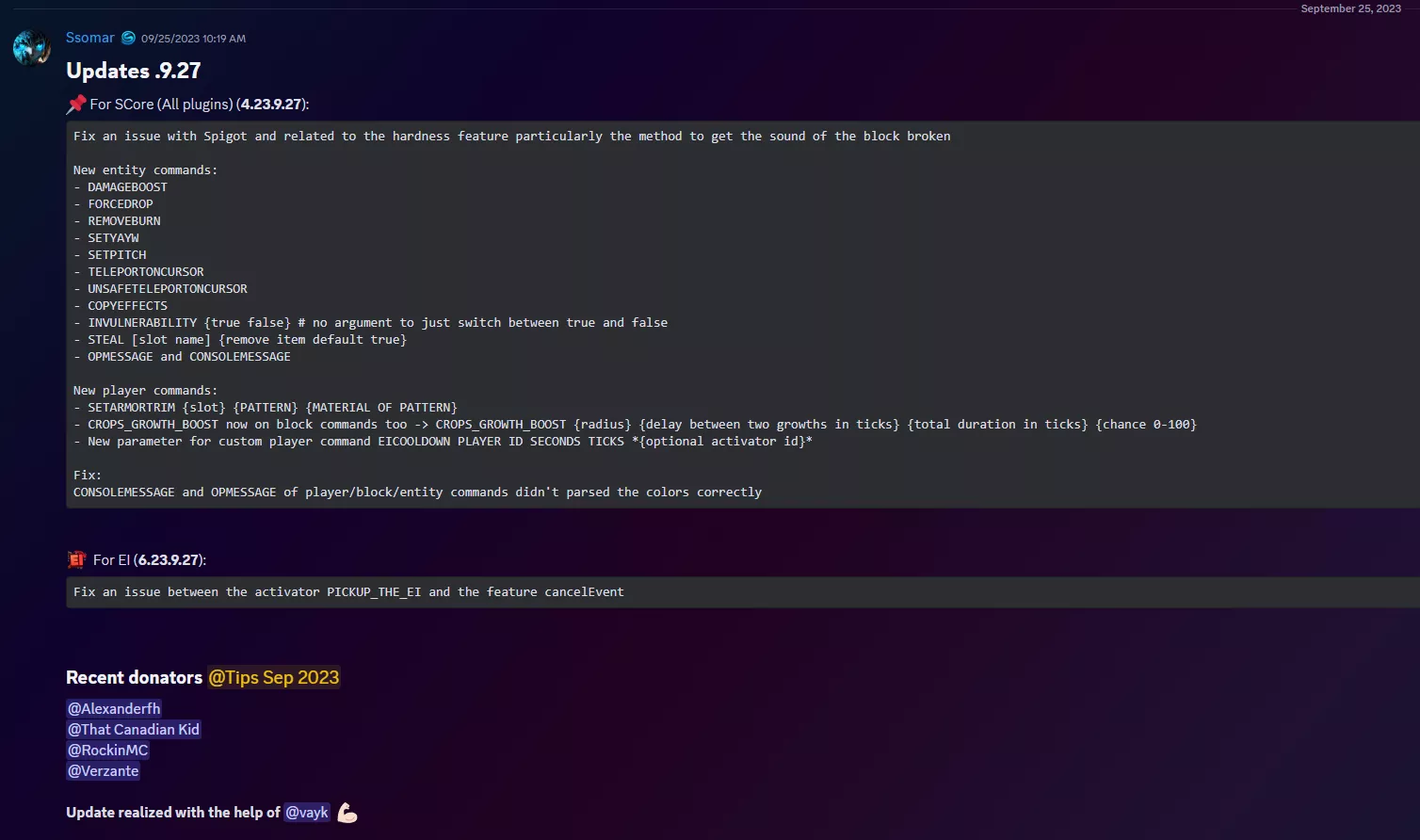Click the @Verzante mention
1420x840 pixels.
pyautogui.click(x=104, y=770)
